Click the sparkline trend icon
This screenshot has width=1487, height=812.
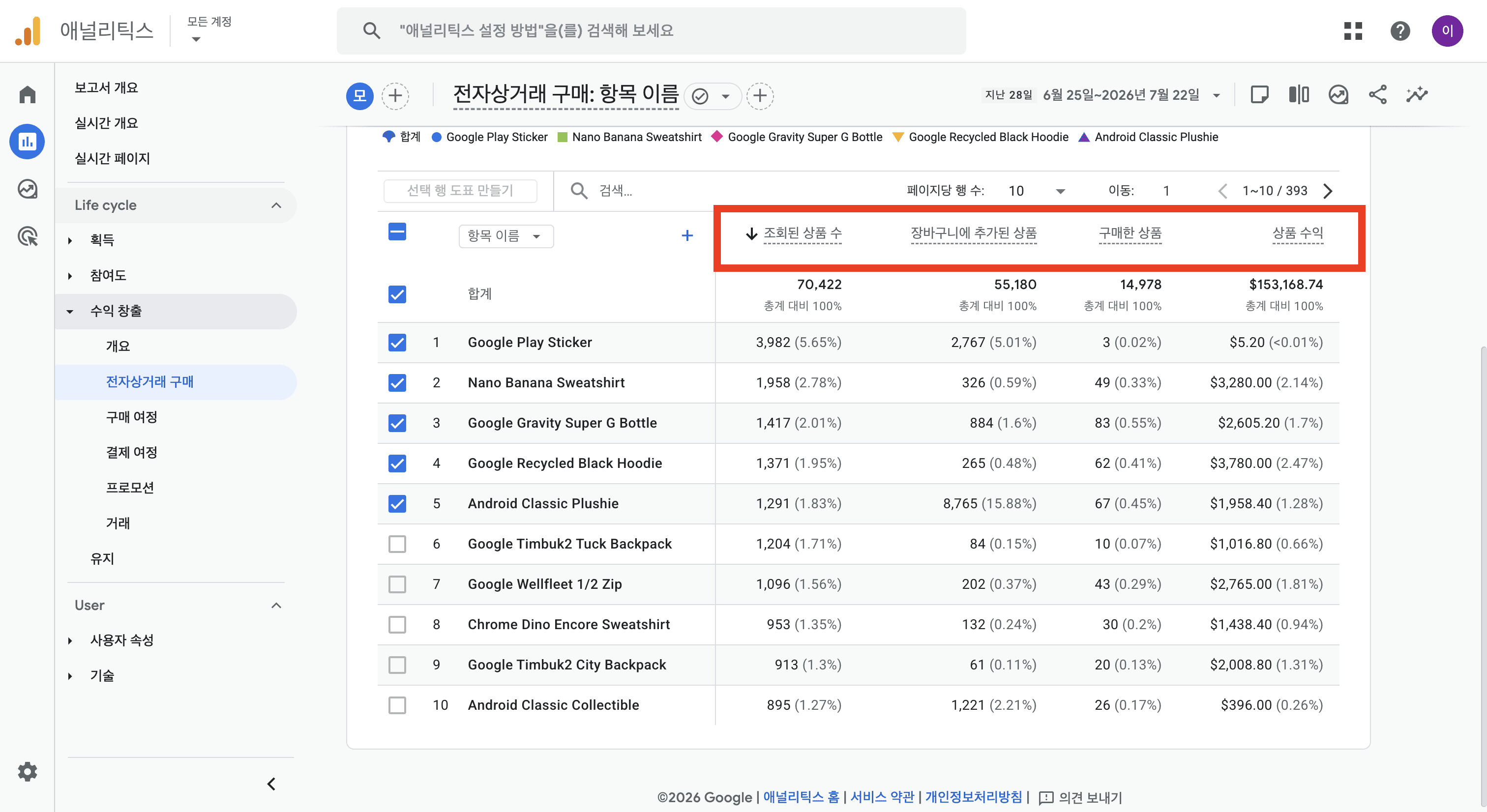click(x=1417, y=94)
